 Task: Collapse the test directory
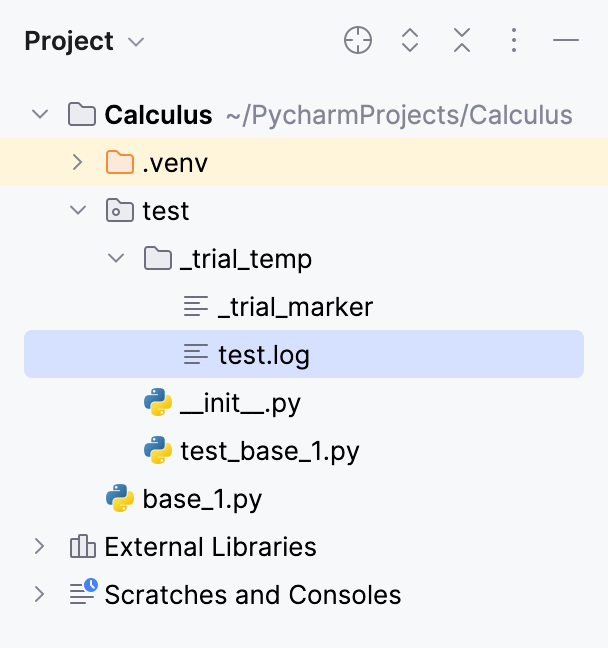pos(78,211)
